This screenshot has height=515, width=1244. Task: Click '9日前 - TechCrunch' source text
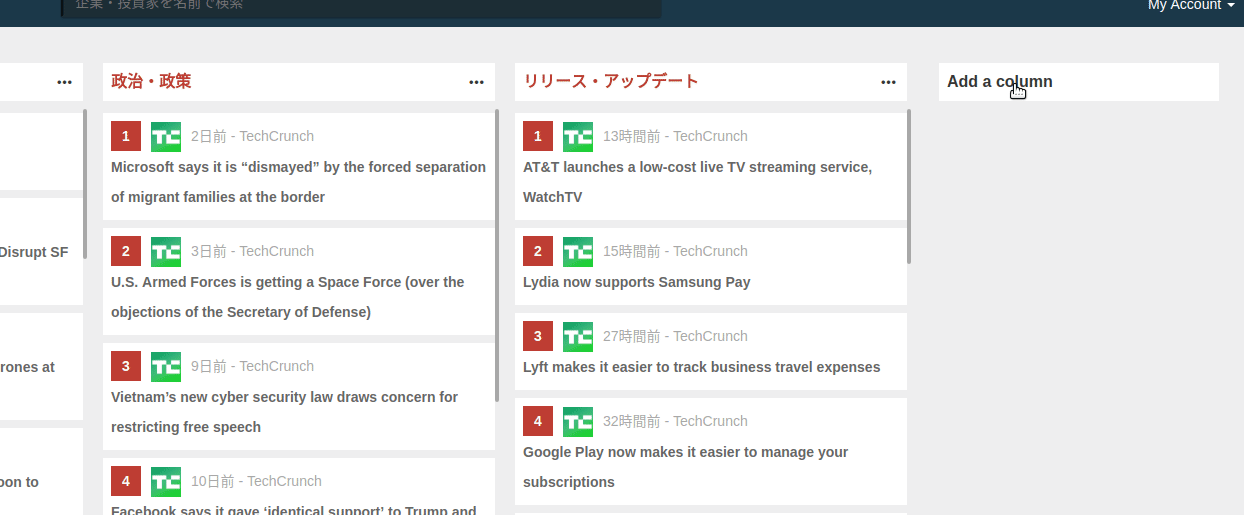252,366
